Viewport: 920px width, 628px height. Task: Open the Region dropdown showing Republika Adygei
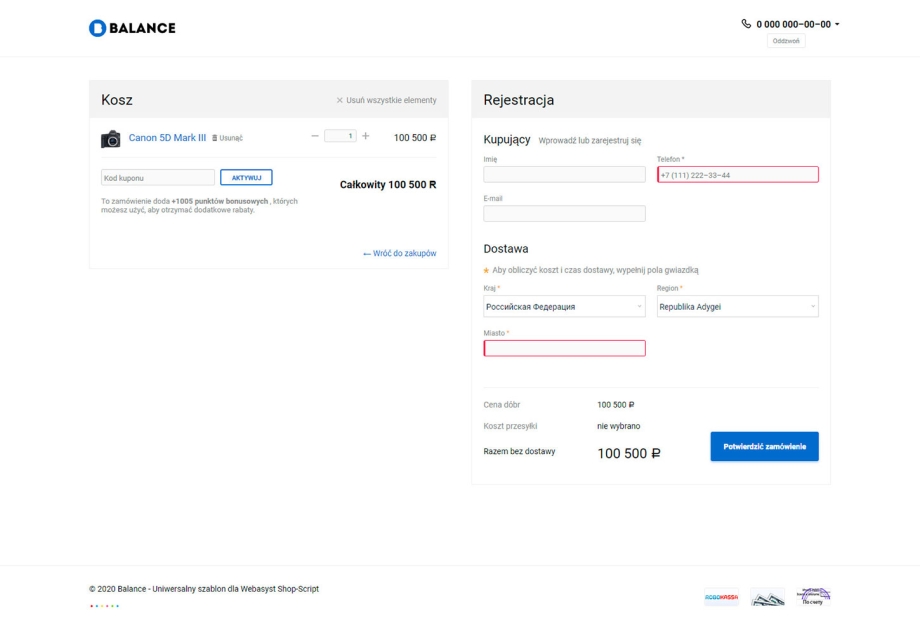click(737, 307)
